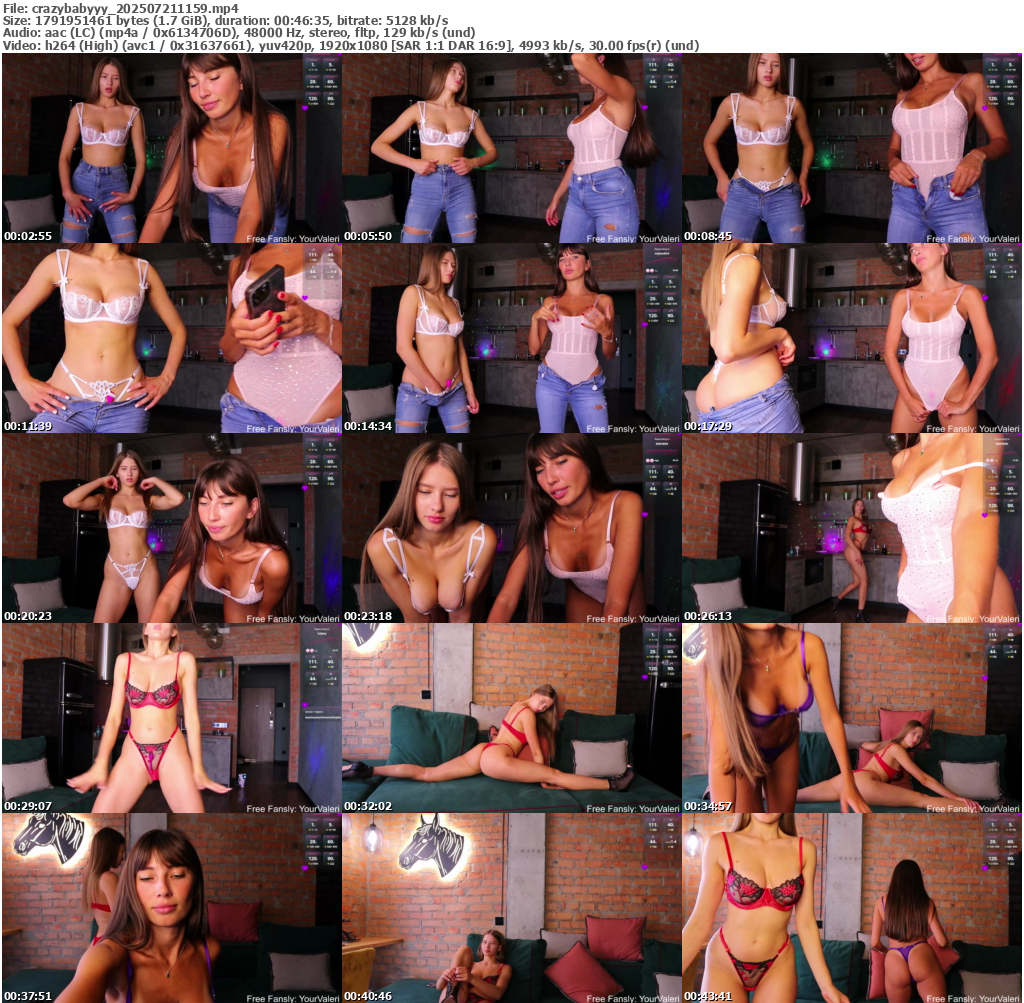This screenshot has width=1024, height=1003.
Task: Select the 00:37:51 thumbnail
Action: click(x=171, y=908)
